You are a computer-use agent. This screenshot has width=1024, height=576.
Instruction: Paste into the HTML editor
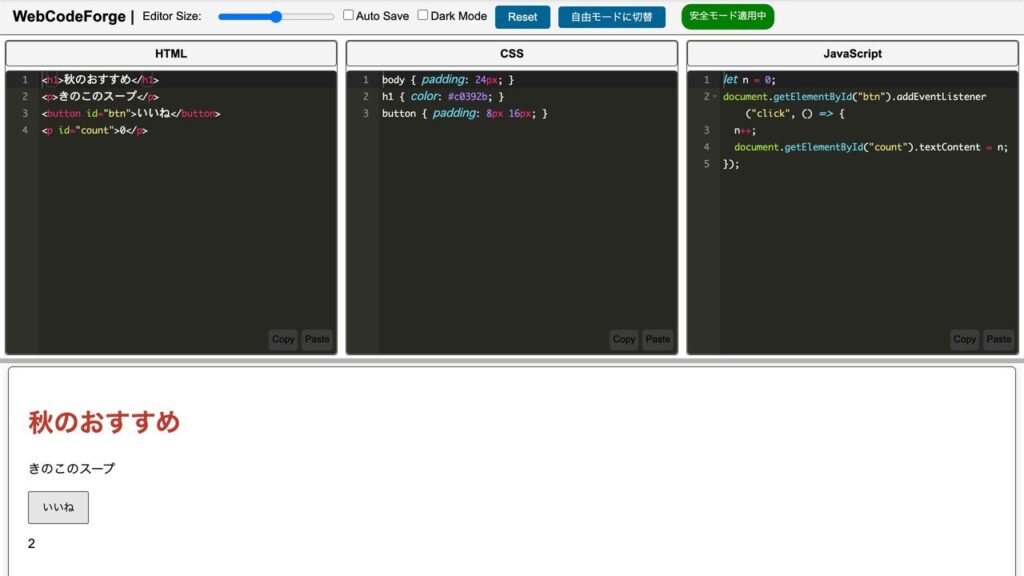[317, 340]
